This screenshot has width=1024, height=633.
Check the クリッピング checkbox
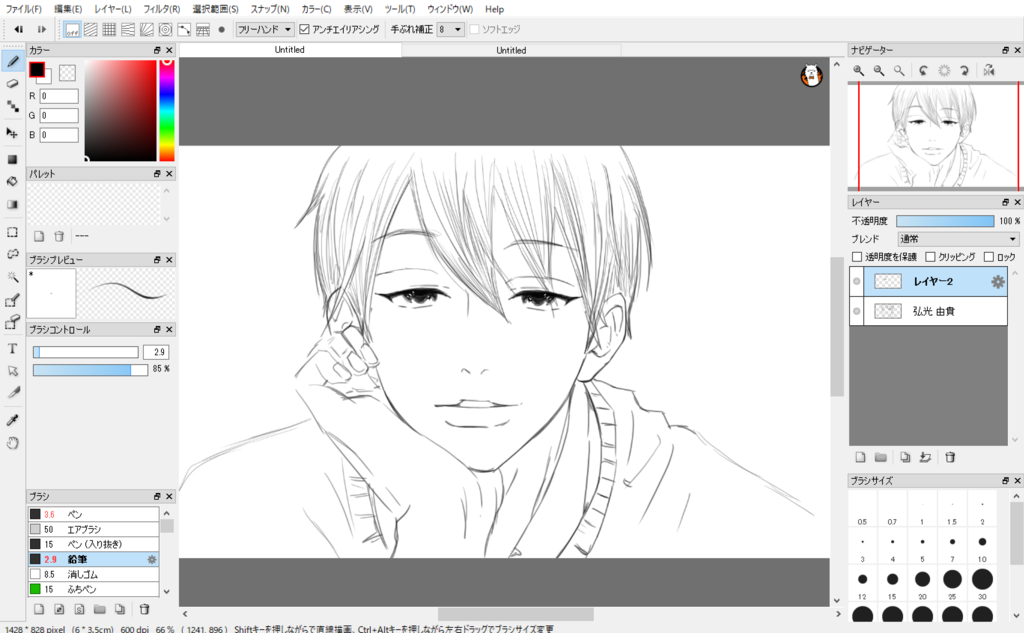point(930,257)
